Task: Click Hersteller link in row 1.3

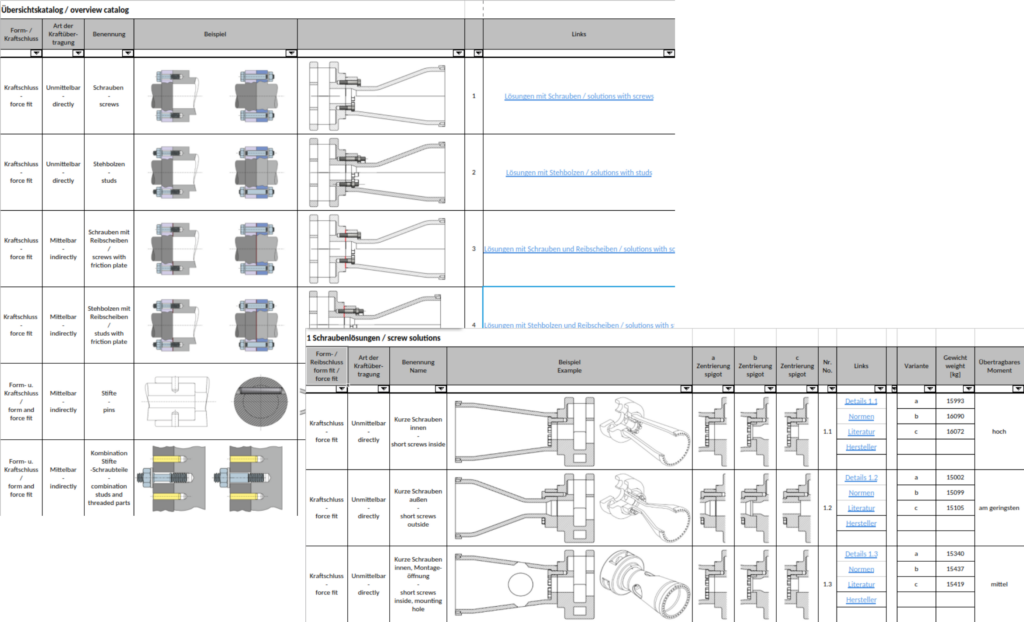Action: (x=861, y=600)
